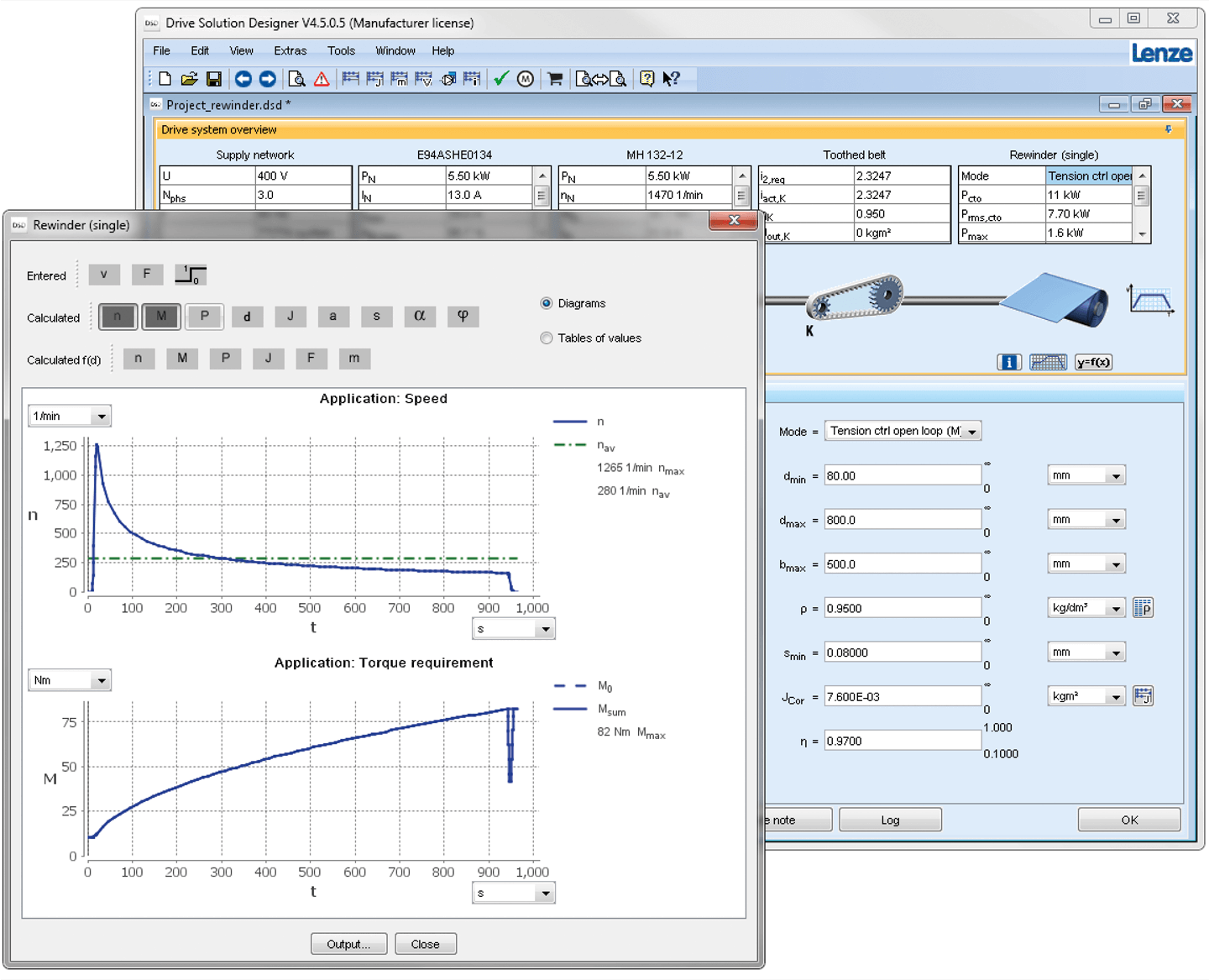Click the save project floppy disk icon
1209x980 pixels.
tap(214, 79)
